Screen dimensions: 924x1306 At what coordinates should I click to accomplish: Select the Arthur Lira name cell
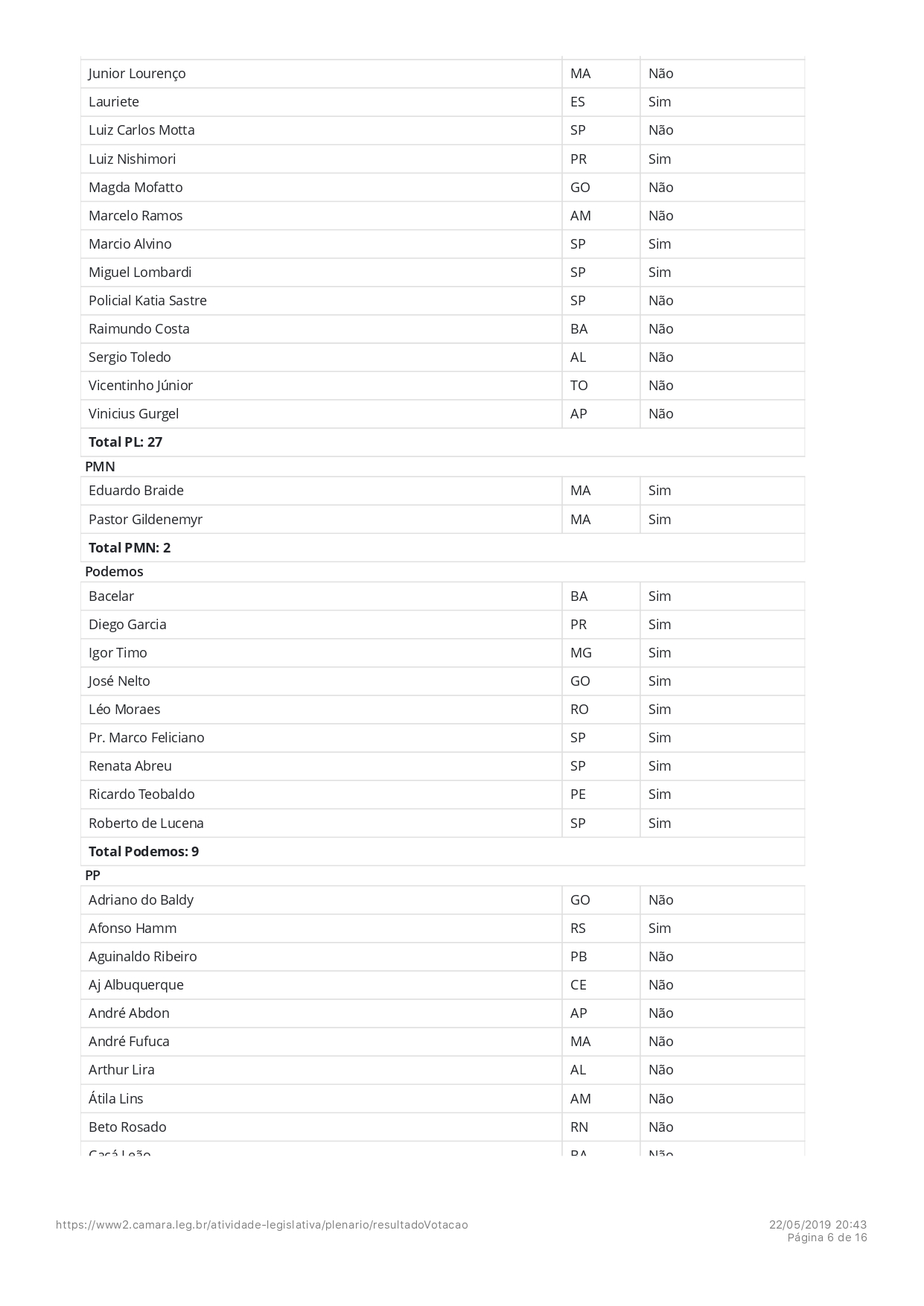(121, 1070)
